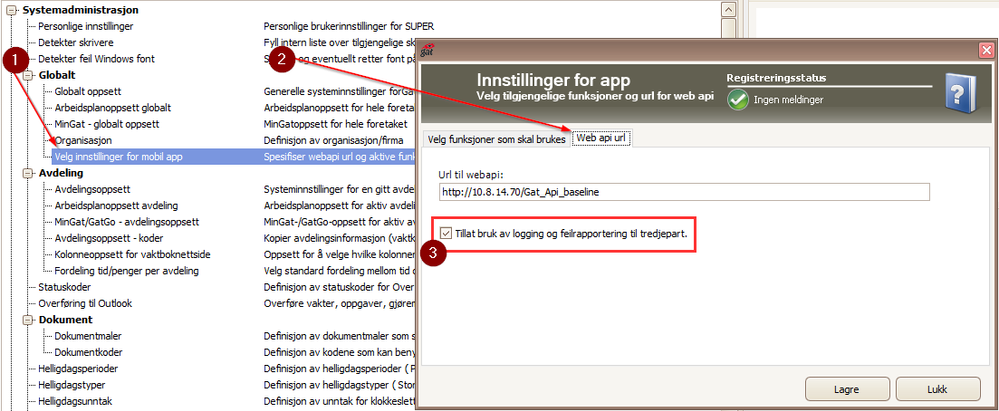Select Dokumentkoder tree item
This screenshot has height=411, width=999.
[x=89, y=352]
